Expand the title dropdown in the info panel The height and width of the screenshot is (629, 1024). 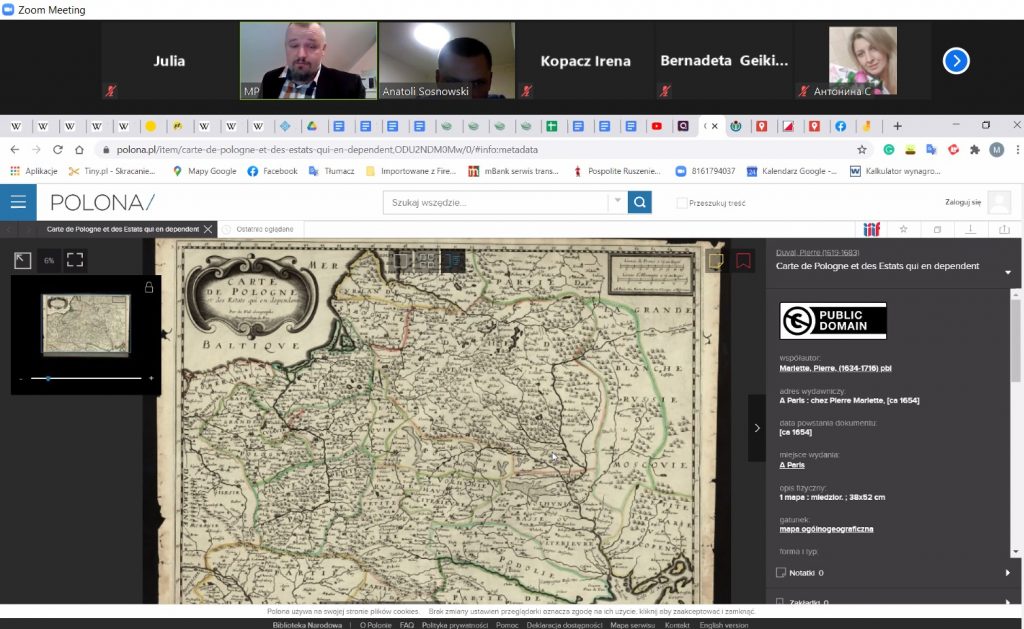tap(1008, 272)
